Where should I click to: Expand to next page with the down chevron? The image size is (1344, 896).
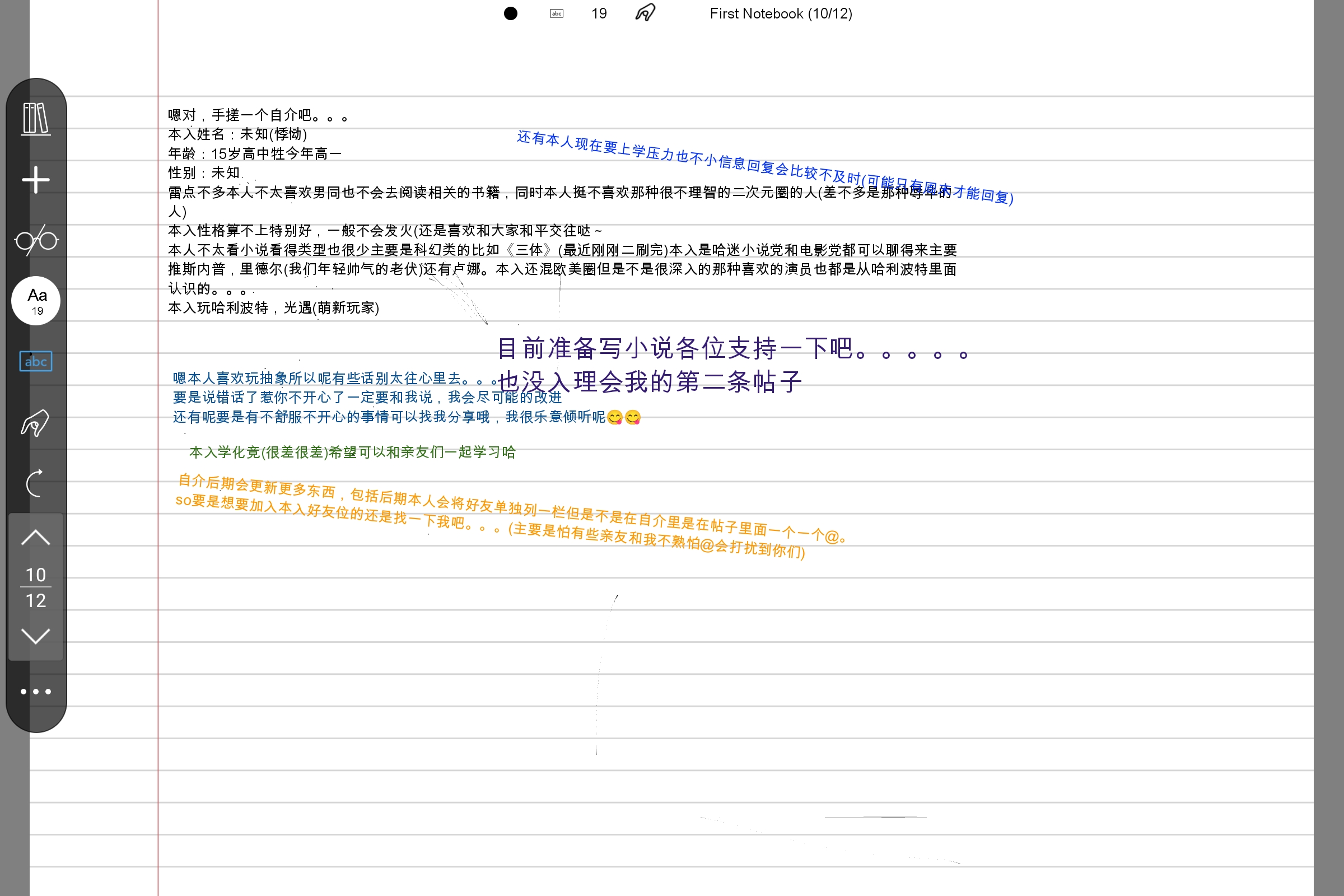(x=35, y=637)
